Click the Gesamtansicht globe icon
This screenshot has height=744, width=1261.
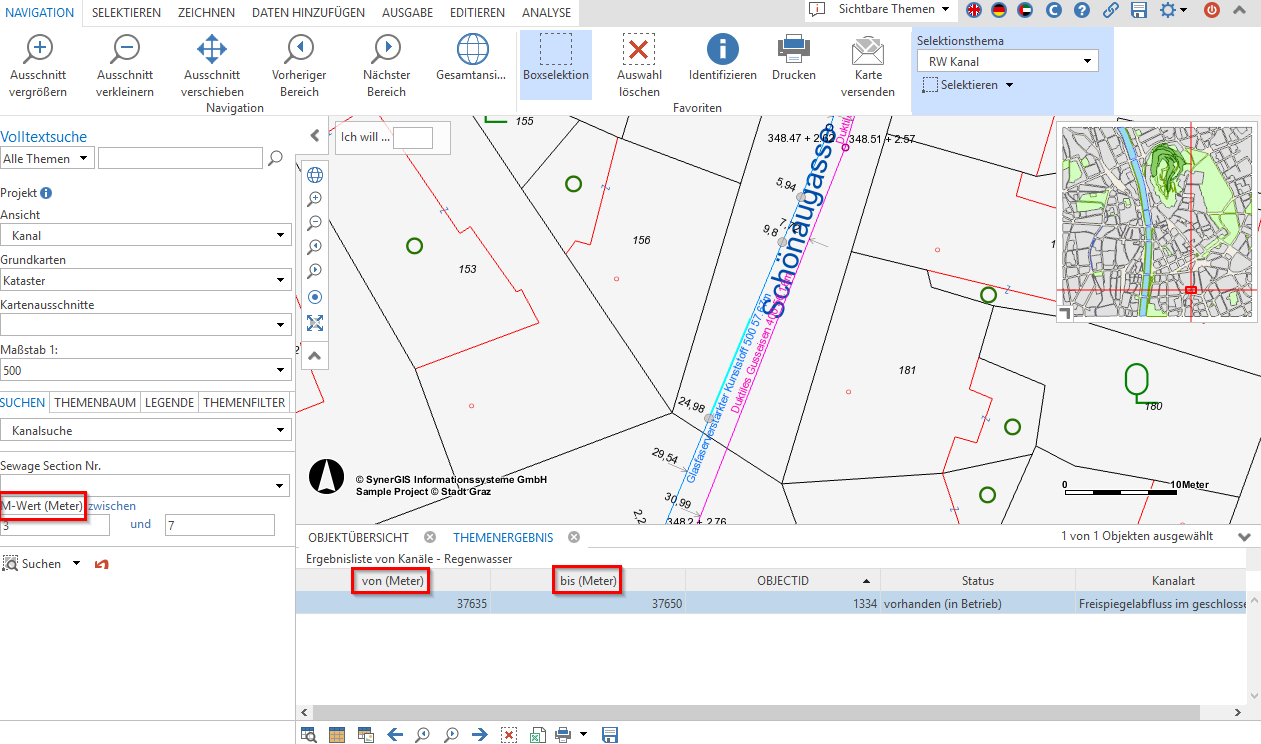(472, 50)
